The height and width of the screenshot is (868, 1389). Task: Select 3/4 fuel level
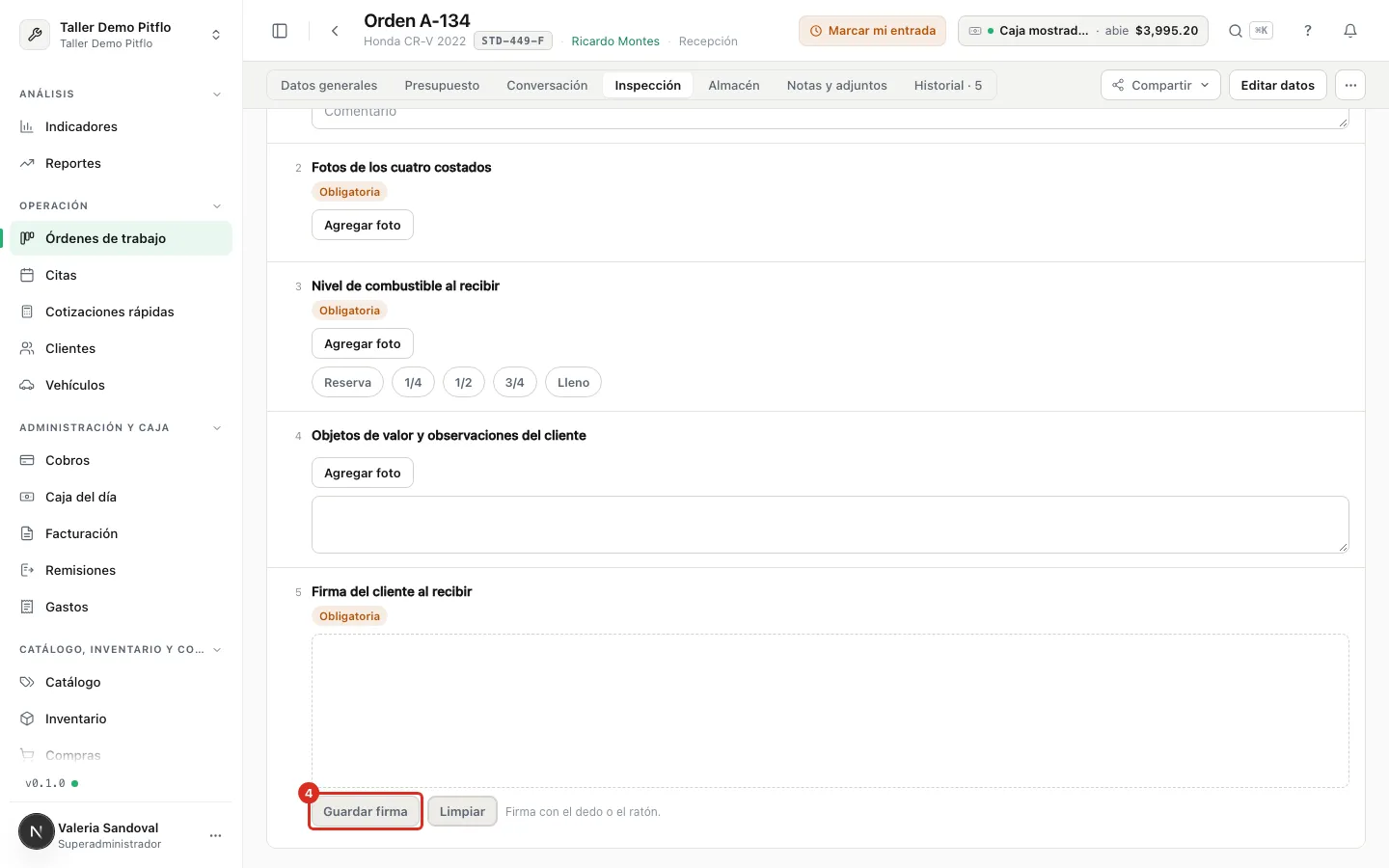click(514, 382)
